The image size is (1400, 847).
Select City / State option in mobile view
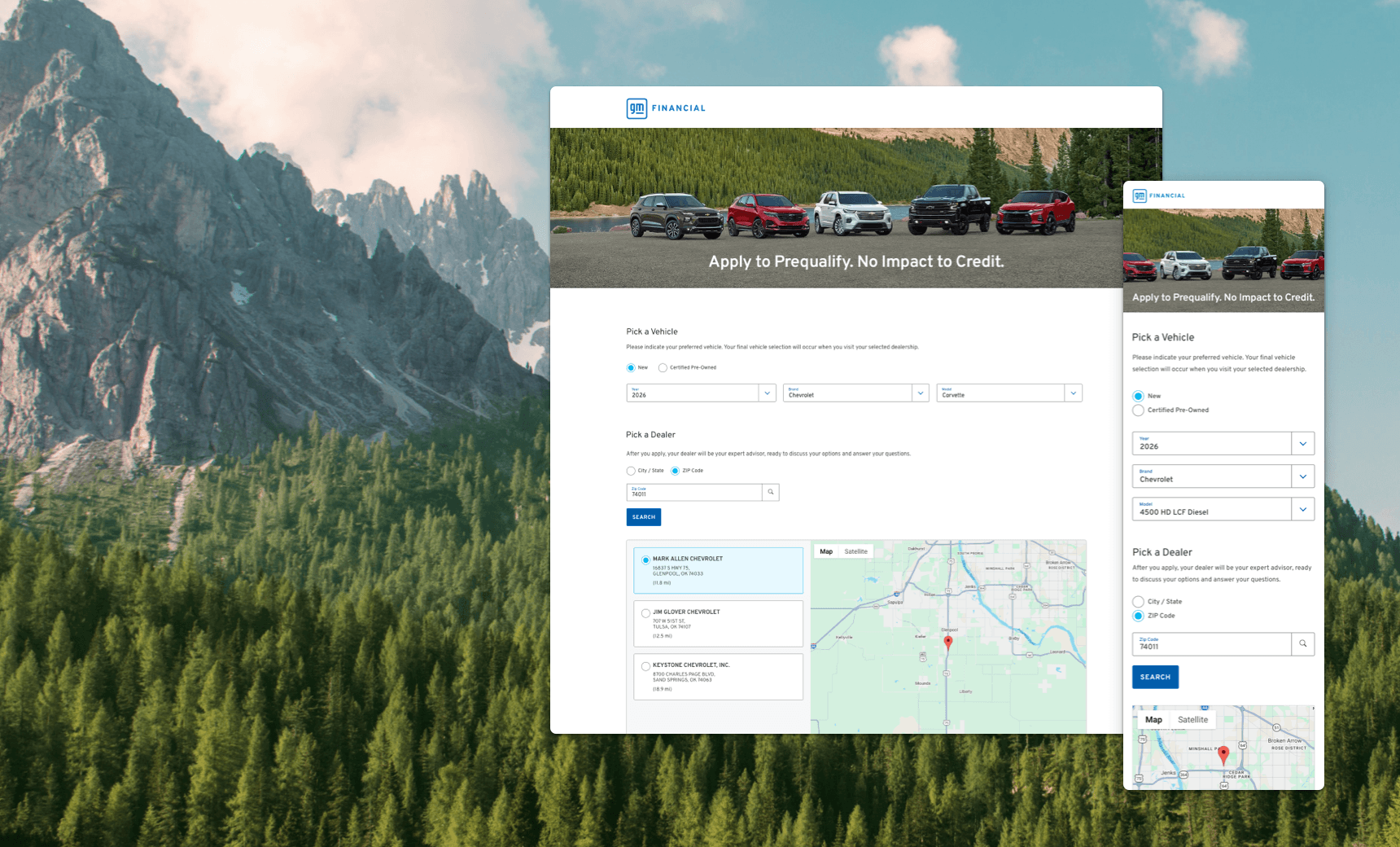point(1138,601)
